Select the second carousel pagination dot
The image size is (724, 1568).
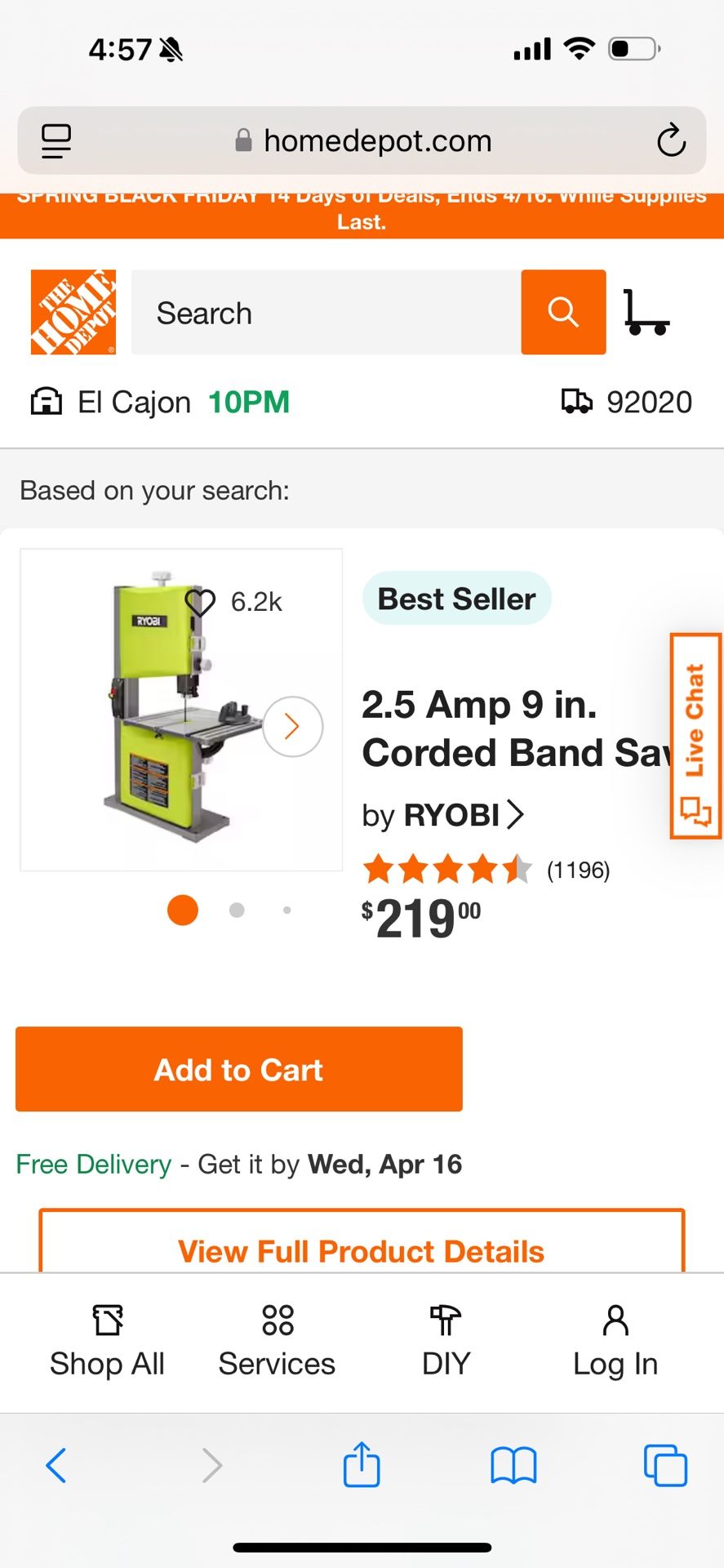point(235,909)
